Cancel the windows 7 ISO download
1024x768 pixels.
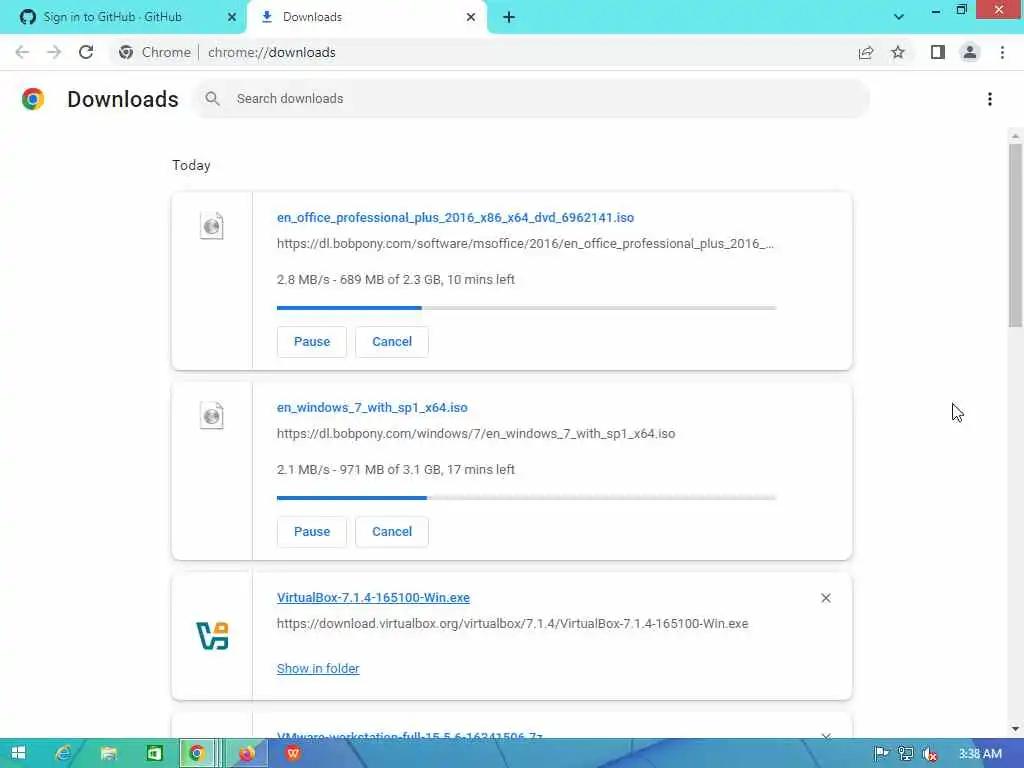(x=392, y=532)
